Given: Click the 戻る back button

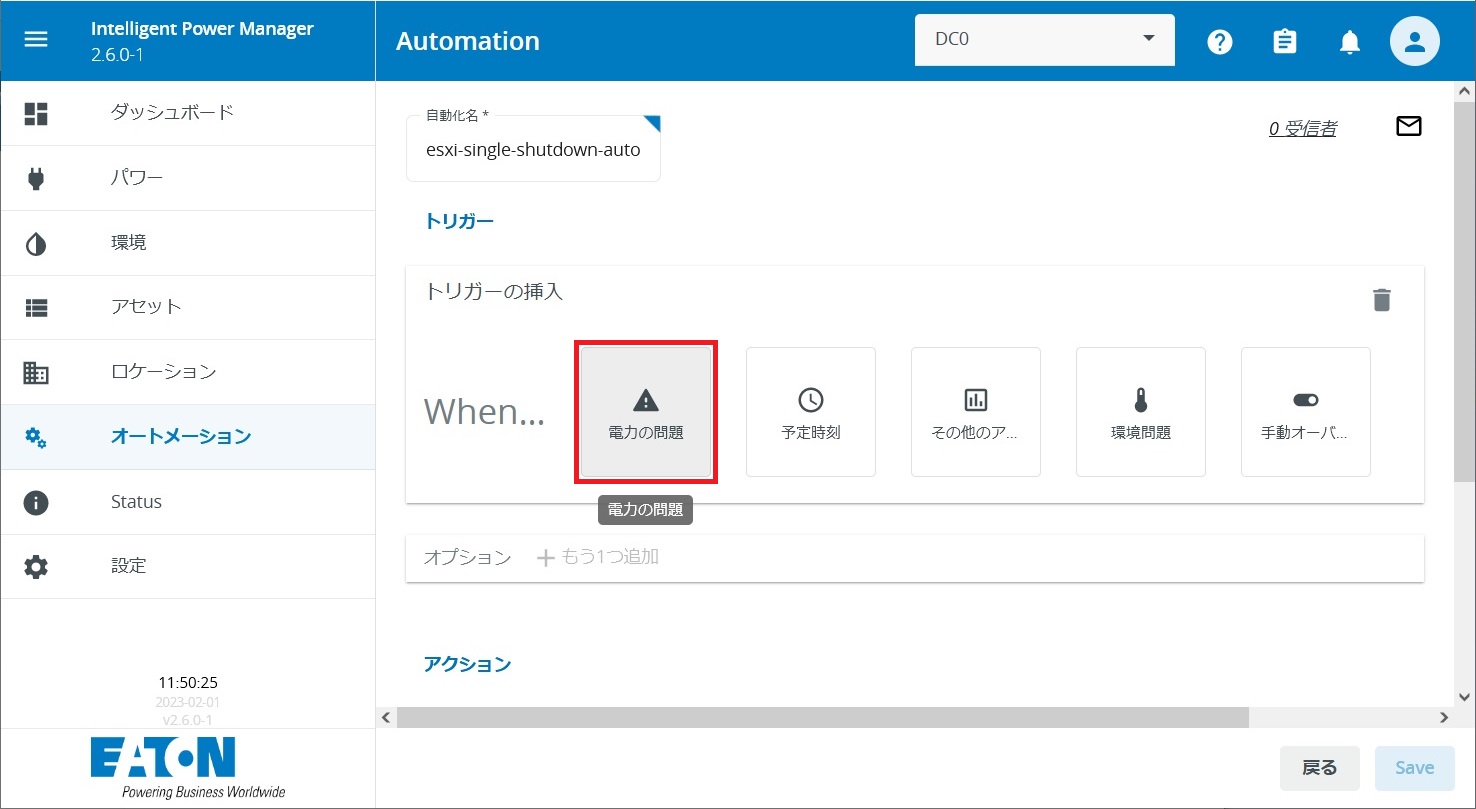Looking at the screenshot, I should pyautogui.click(x=1319, y=768).
